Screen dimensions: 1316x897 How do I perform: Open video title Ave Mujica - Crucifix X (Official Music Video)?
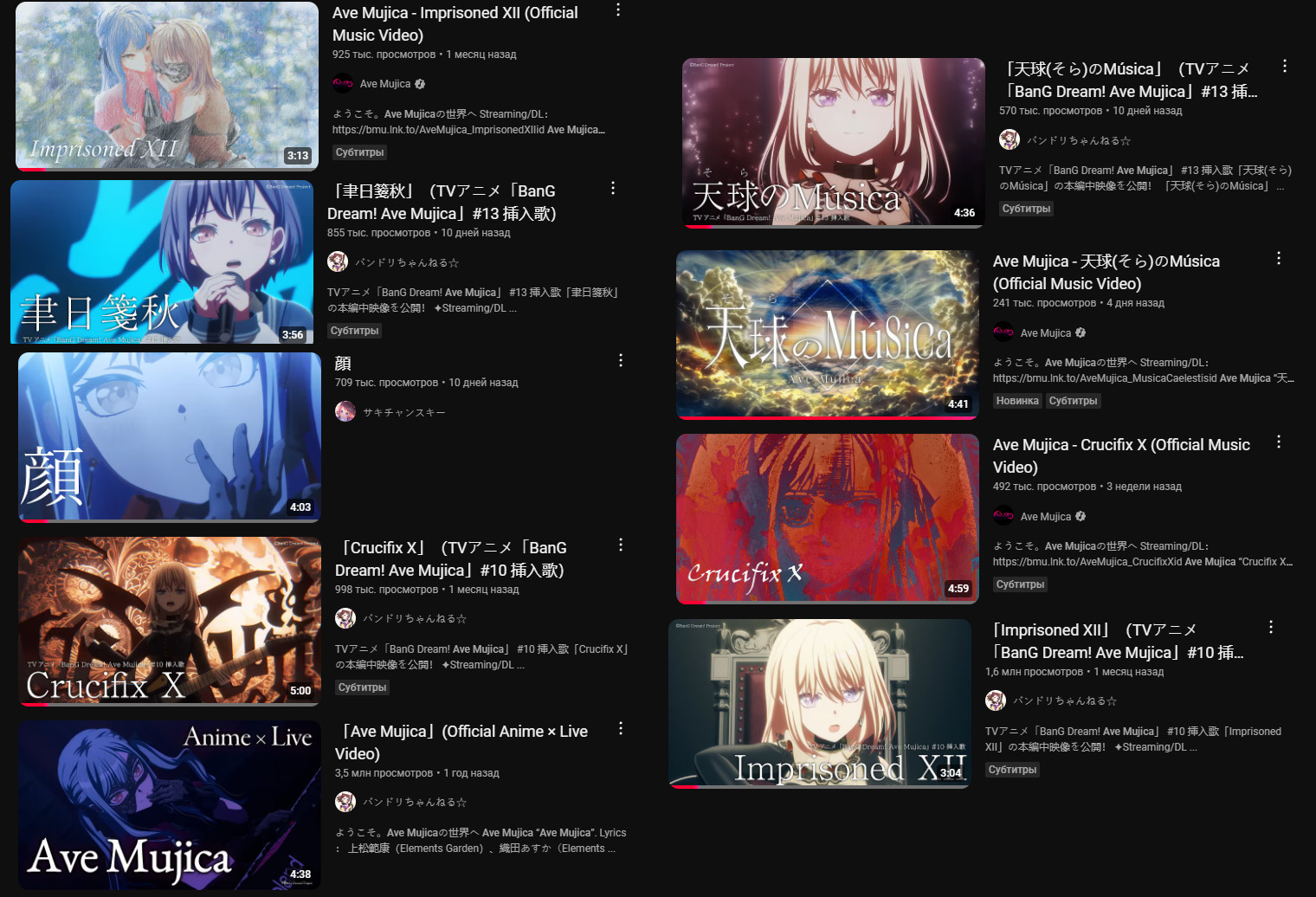coord(1121,455)
